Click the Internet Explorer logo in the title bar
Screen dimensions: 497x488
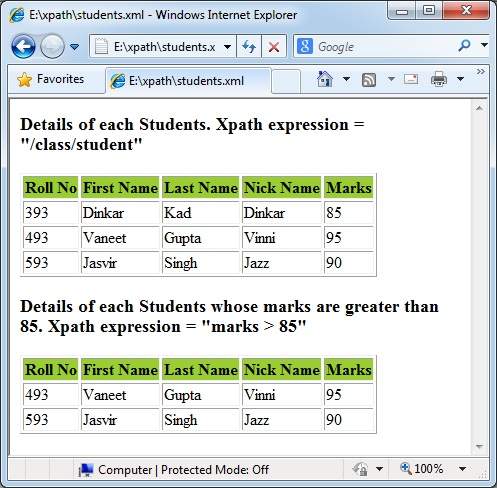coord(17,15)
